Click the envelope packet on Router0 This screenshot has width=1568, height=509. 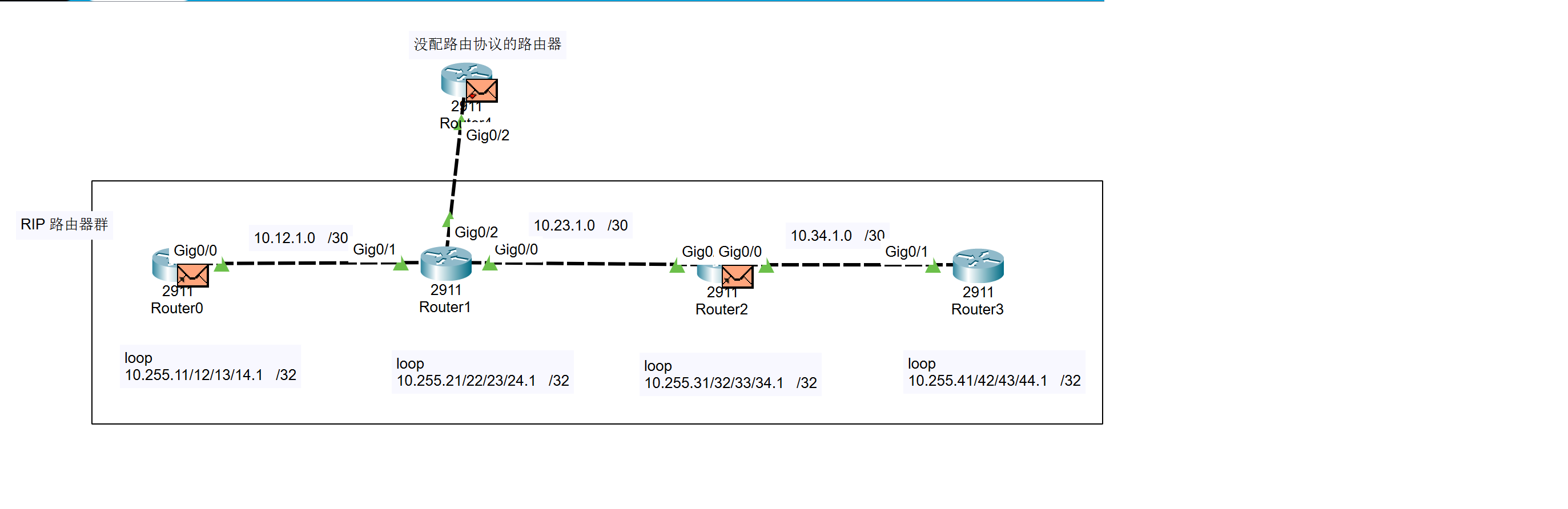click(193, 276)
